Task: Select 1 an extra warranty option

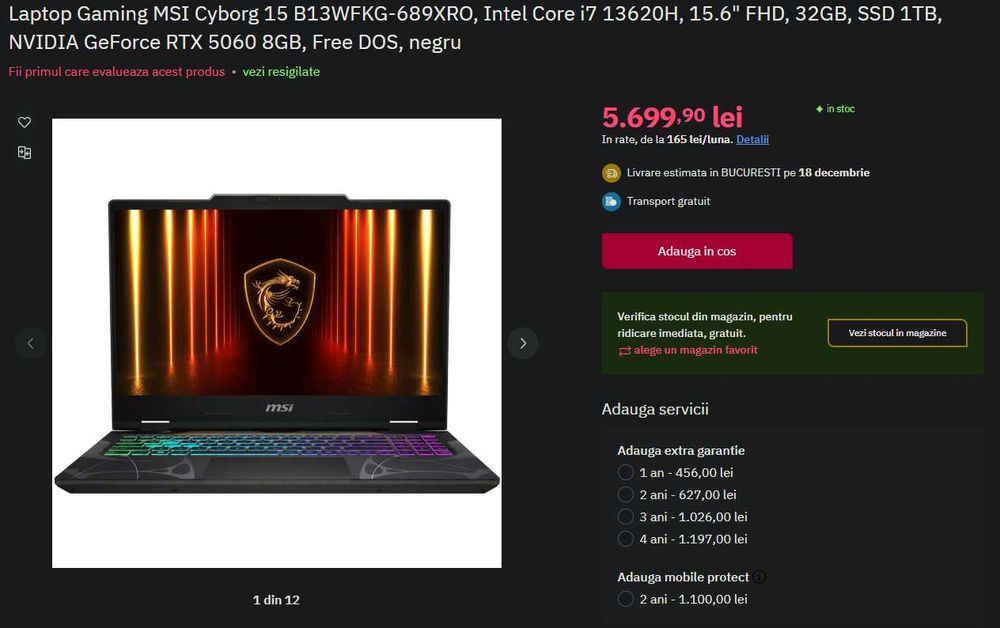Action: (625, 472)
